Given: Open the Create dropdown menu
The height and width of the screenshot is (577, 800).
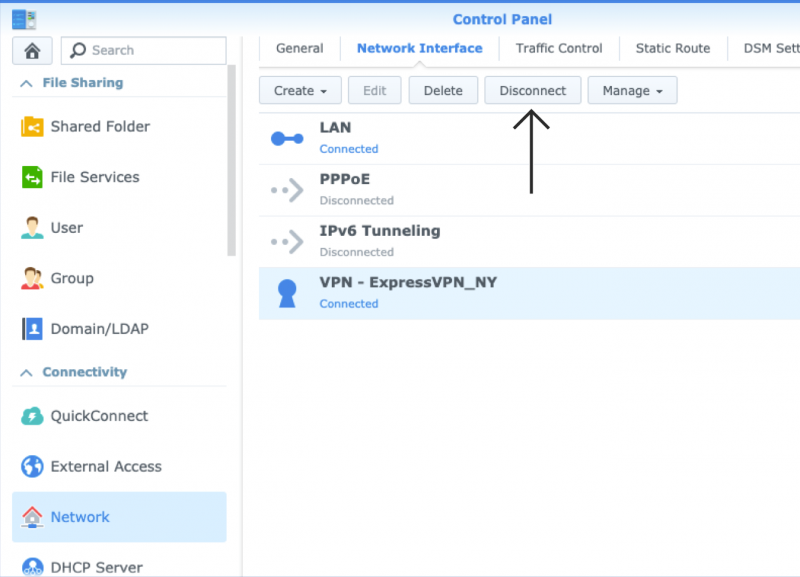Looking at the screenshot, I should pos(299,90).
